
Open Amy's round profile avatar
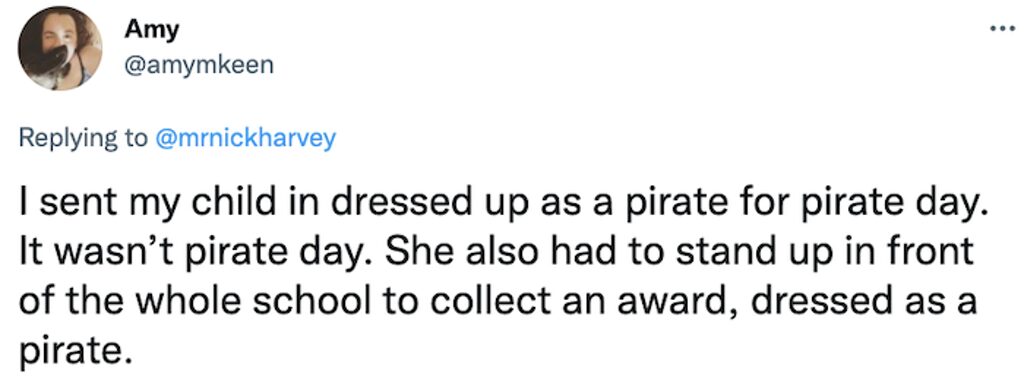point(60,48)
